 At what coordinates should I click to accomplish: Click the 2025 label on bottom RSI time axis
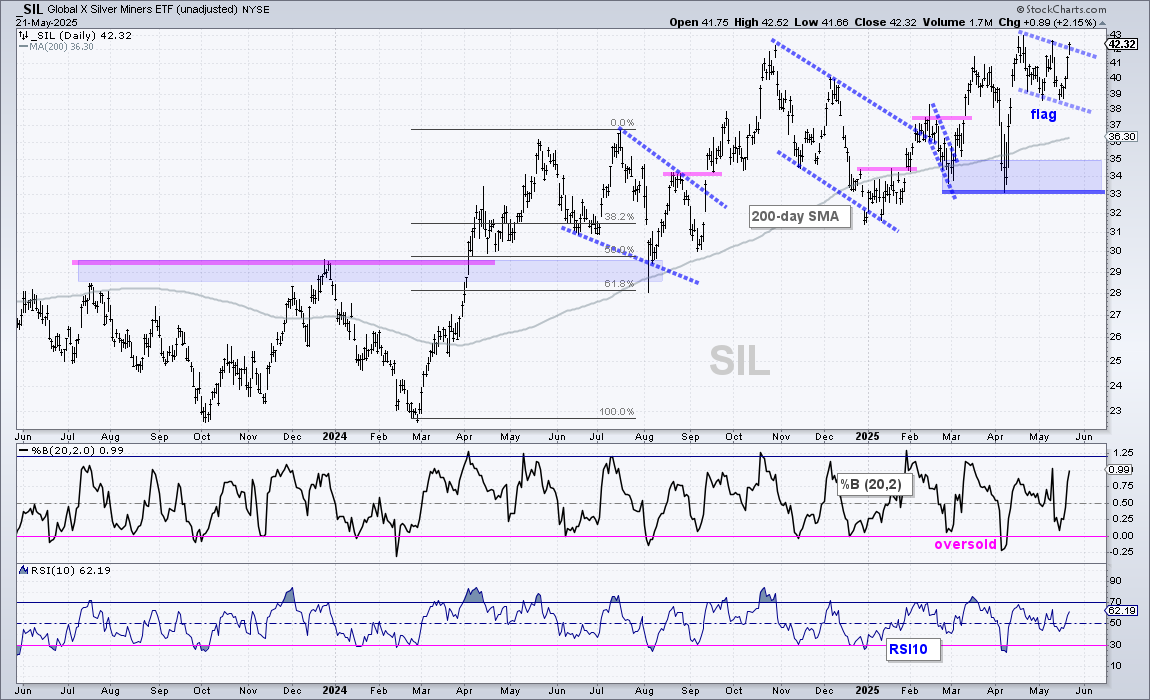pyautogui.click(x=867, y=690)
